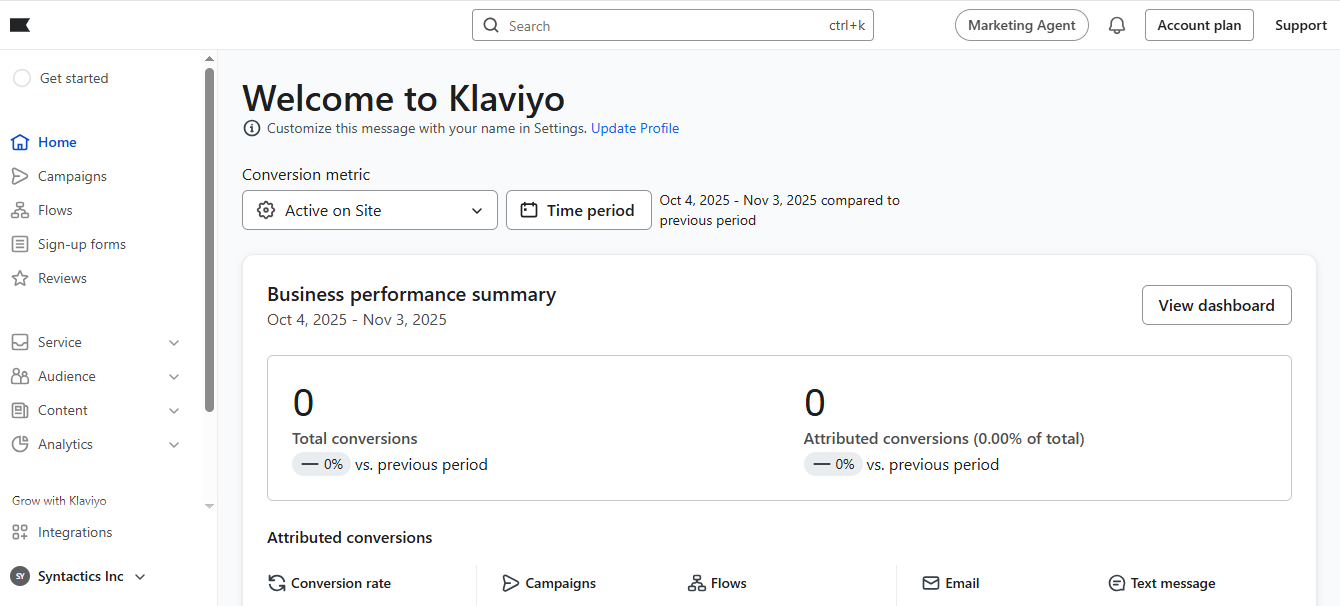Viewport: 1340px width, 606px height.
Task: Click the sidebar scrollbar down arrow
Action: (209, 506)
